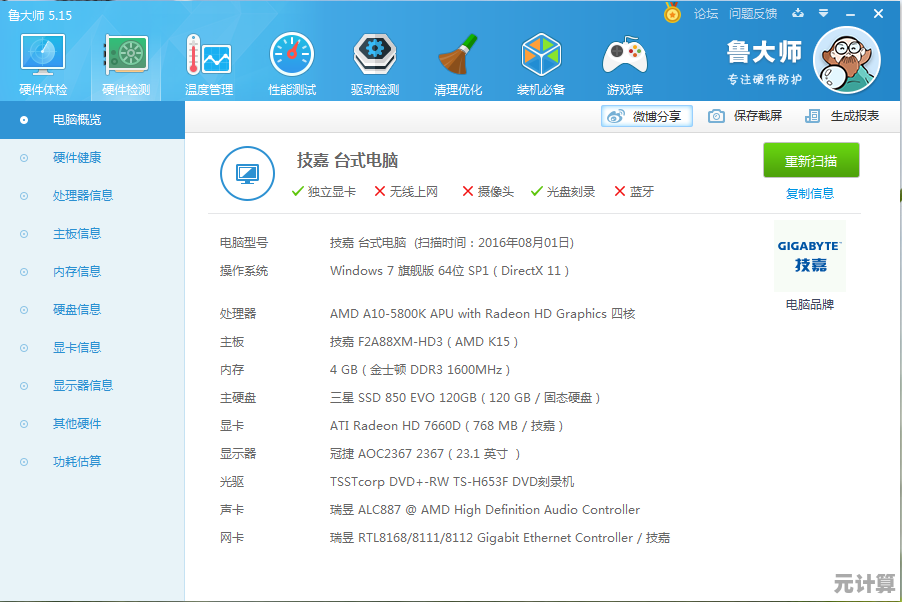902x602 pixels.
Task: Click the gold medal icon in title bar
Action: (672, 13)
